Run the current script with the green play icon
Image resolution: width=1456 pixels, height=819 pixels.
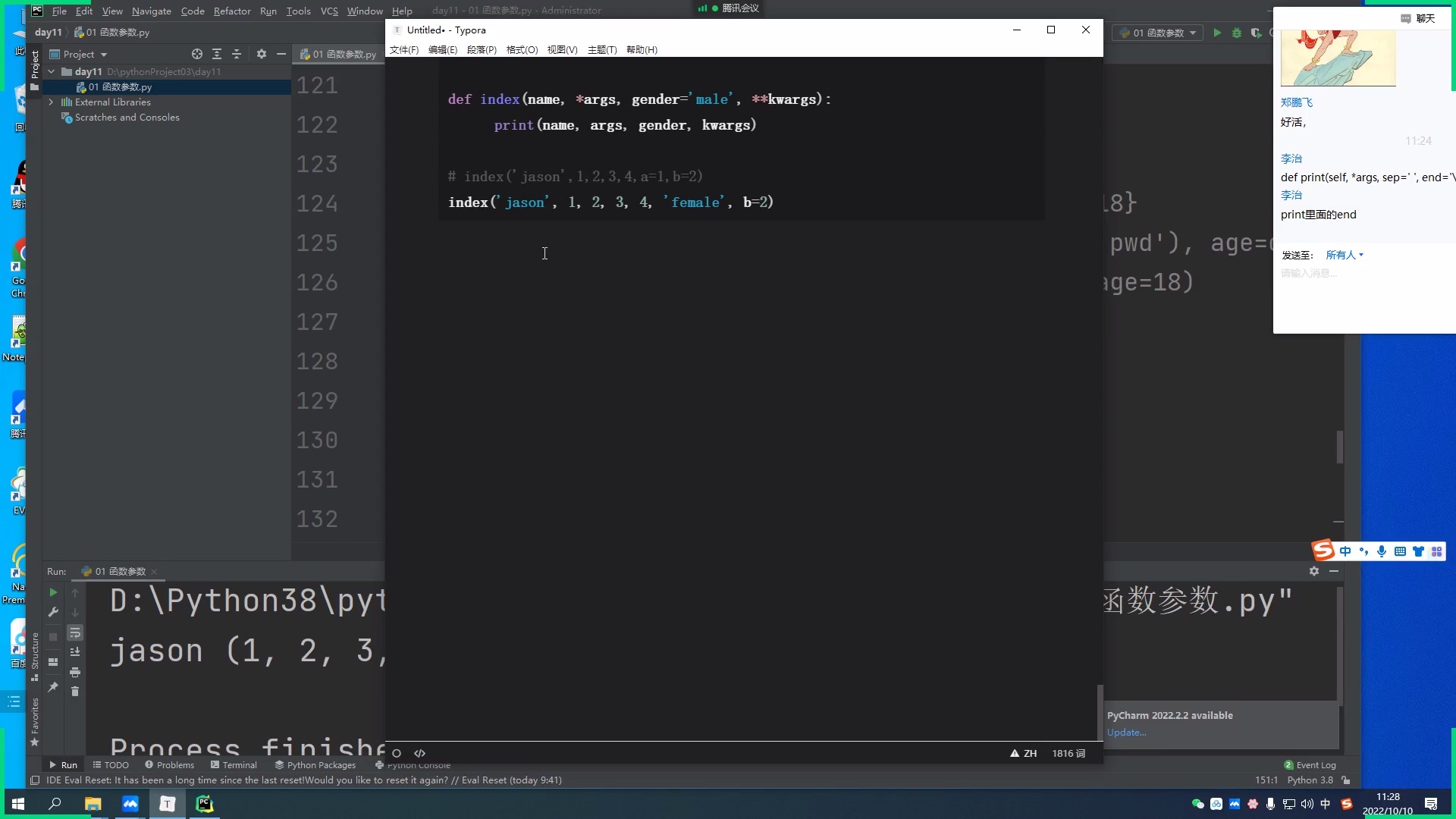[1218, 33]
